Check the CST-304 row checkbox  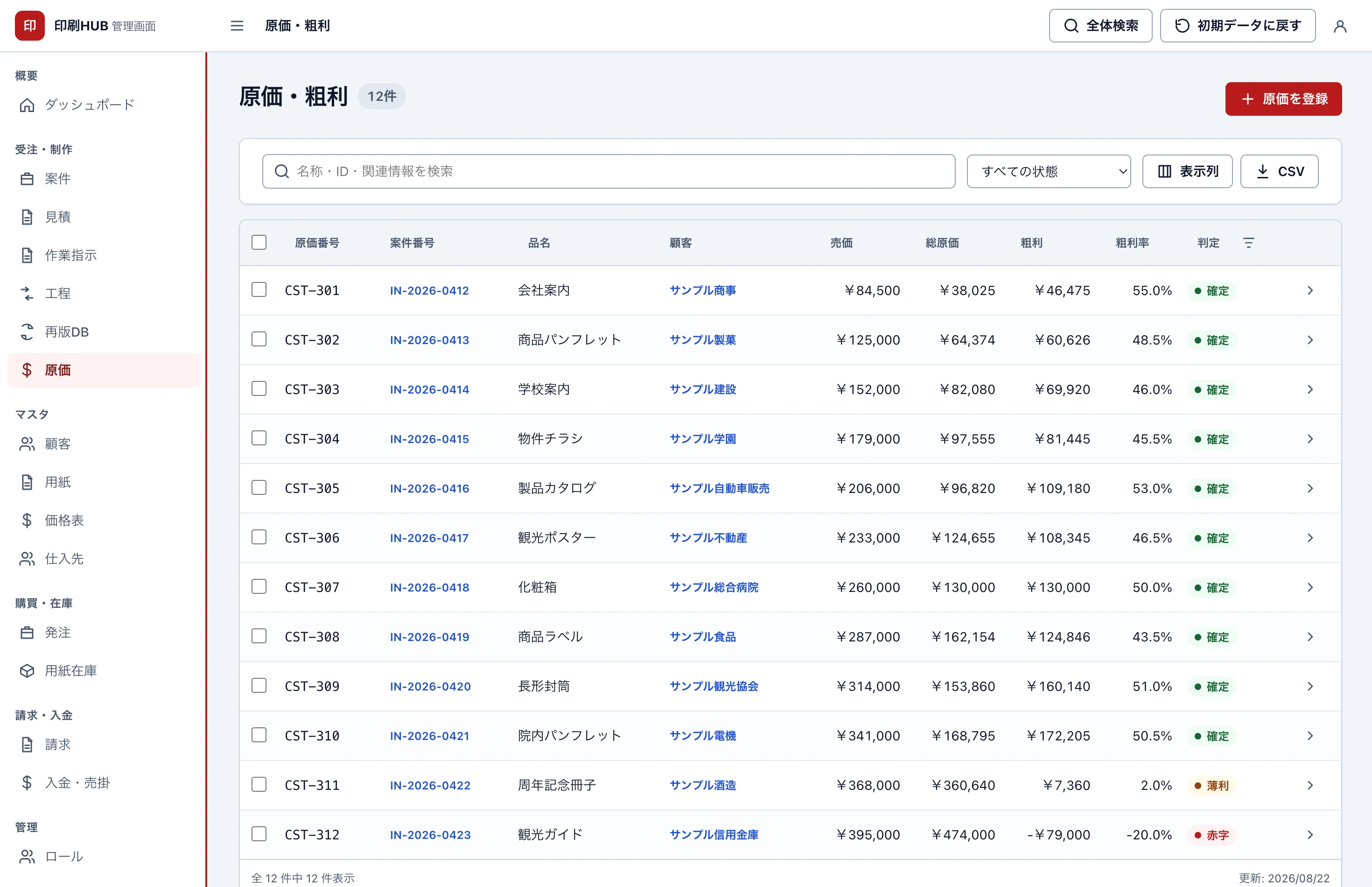[259, 438]
